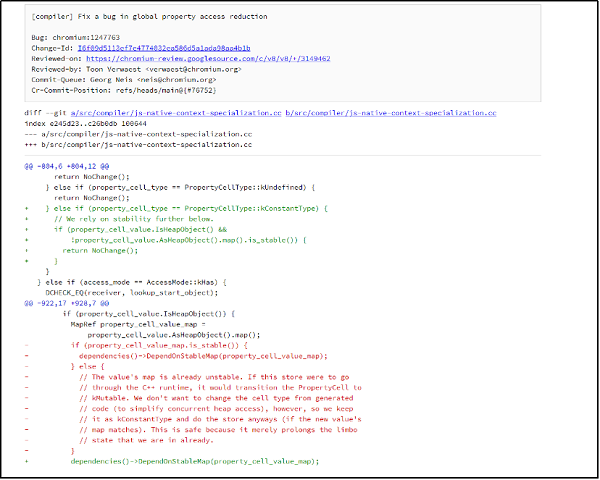This screenshot has height=480, width=600.
Task: Click the removed comment 'map matches). This is safe'
Action: (x=218, y=430)
